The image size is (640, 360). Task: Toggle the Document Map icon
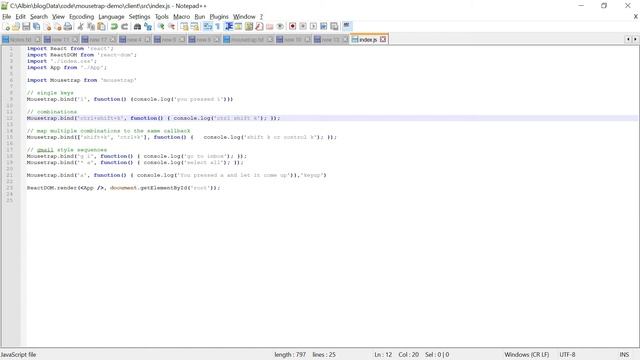click(x=249, y=27)
